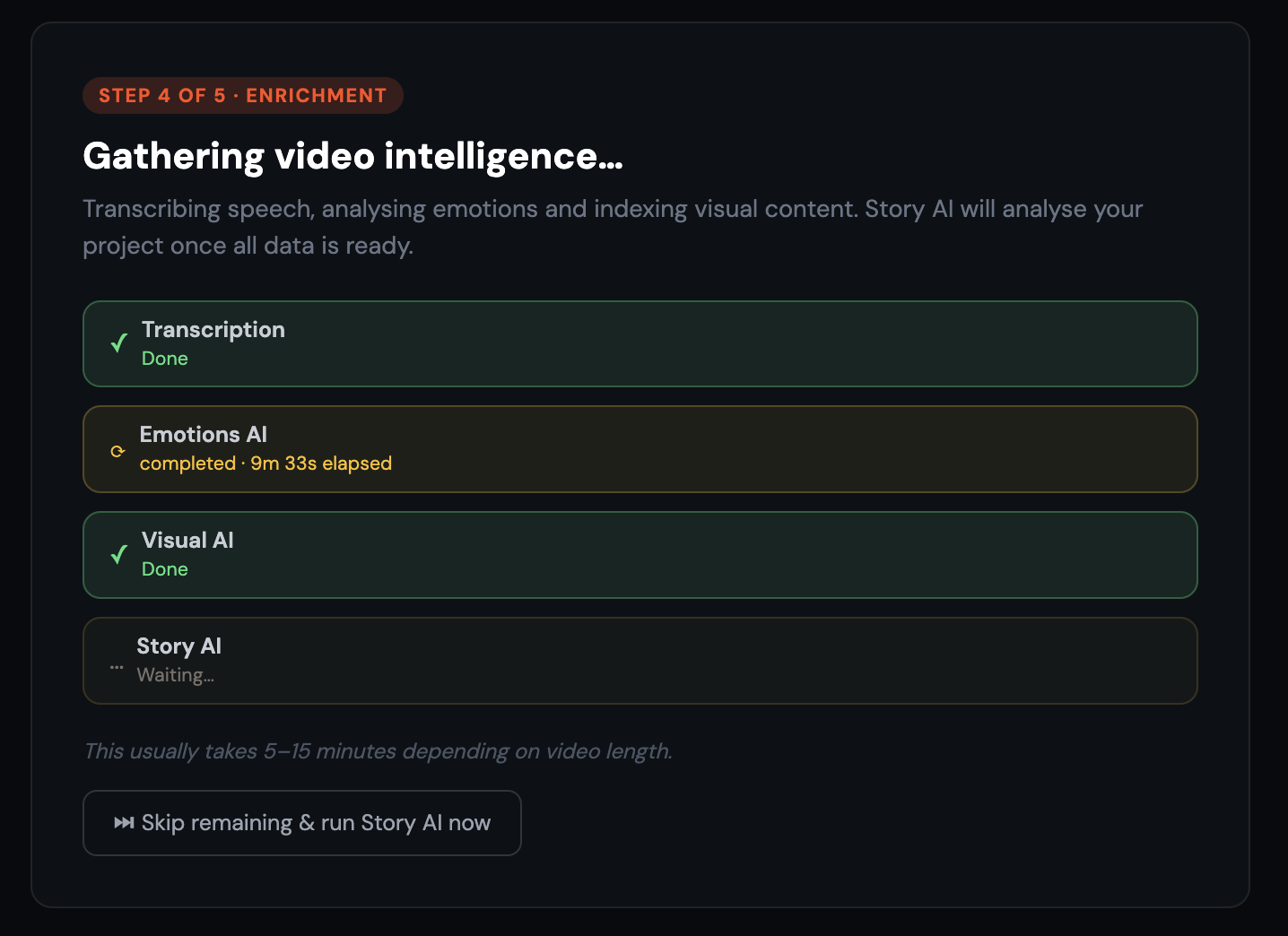Click the skip-forward icon in the Skip button

(x=124, y=823)
